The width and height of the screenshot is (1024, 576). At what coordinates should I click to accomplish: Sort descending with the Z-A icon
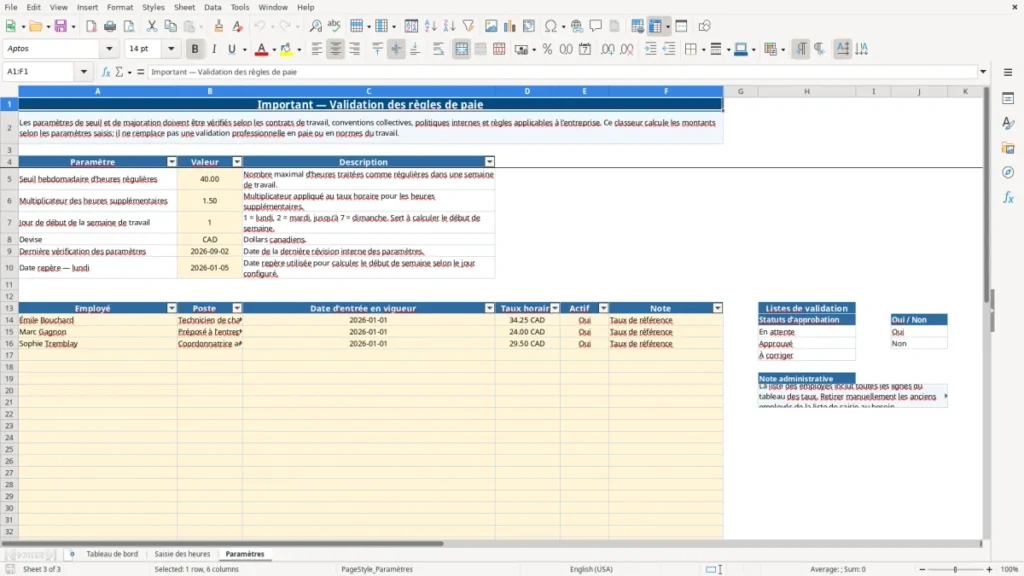pyautogui.click(x=449, y=26)
